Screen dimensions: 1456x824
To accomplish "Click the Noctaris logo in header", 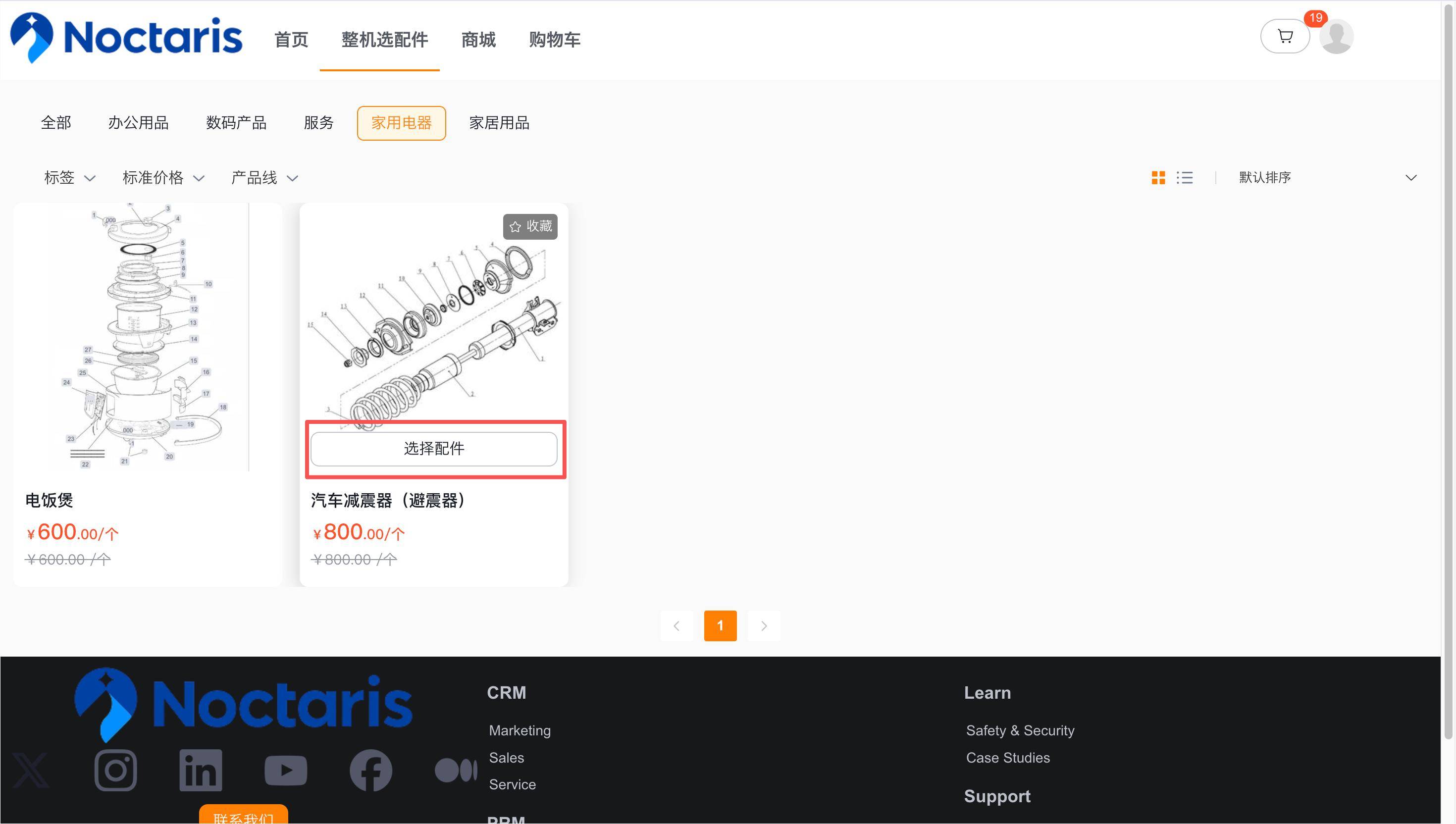I will [x=126, y=37].
